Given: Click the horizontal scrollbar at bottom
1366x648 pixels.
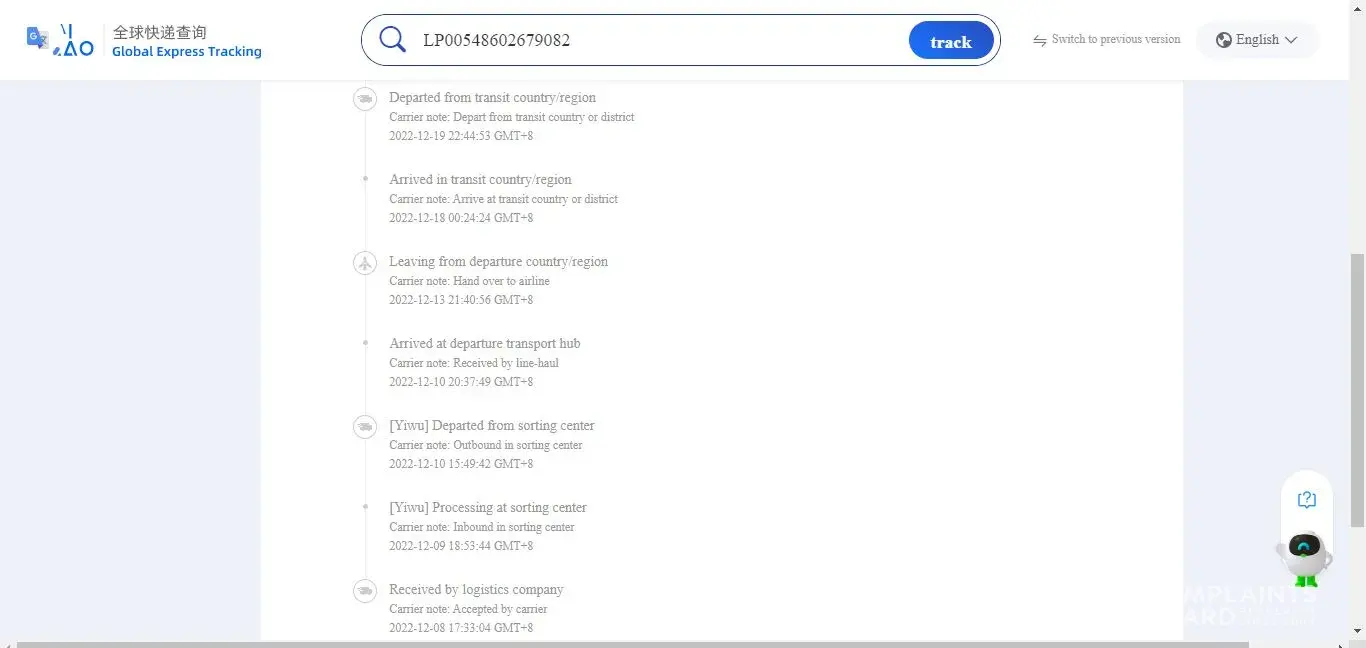Looking at the screenshot, I should pos(632,644).
